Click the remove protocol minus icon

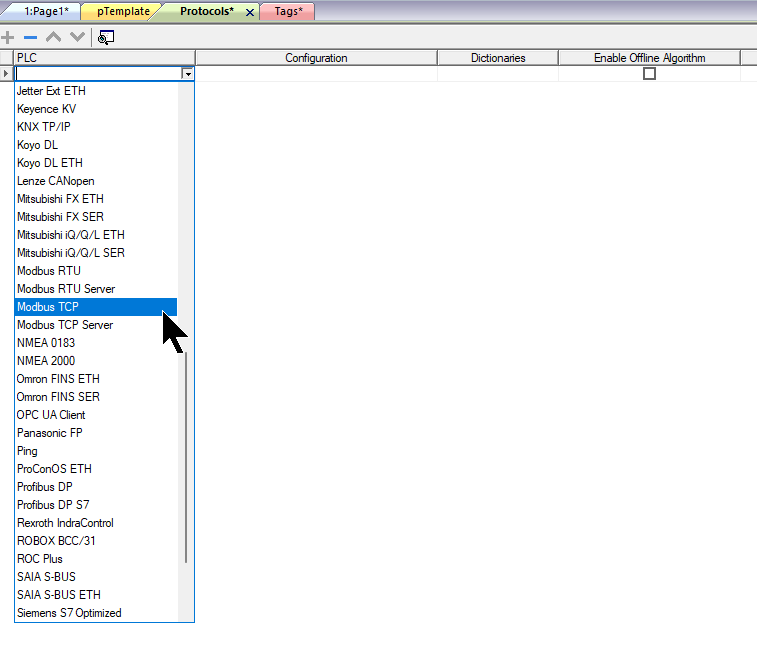[x=30, y=37]
